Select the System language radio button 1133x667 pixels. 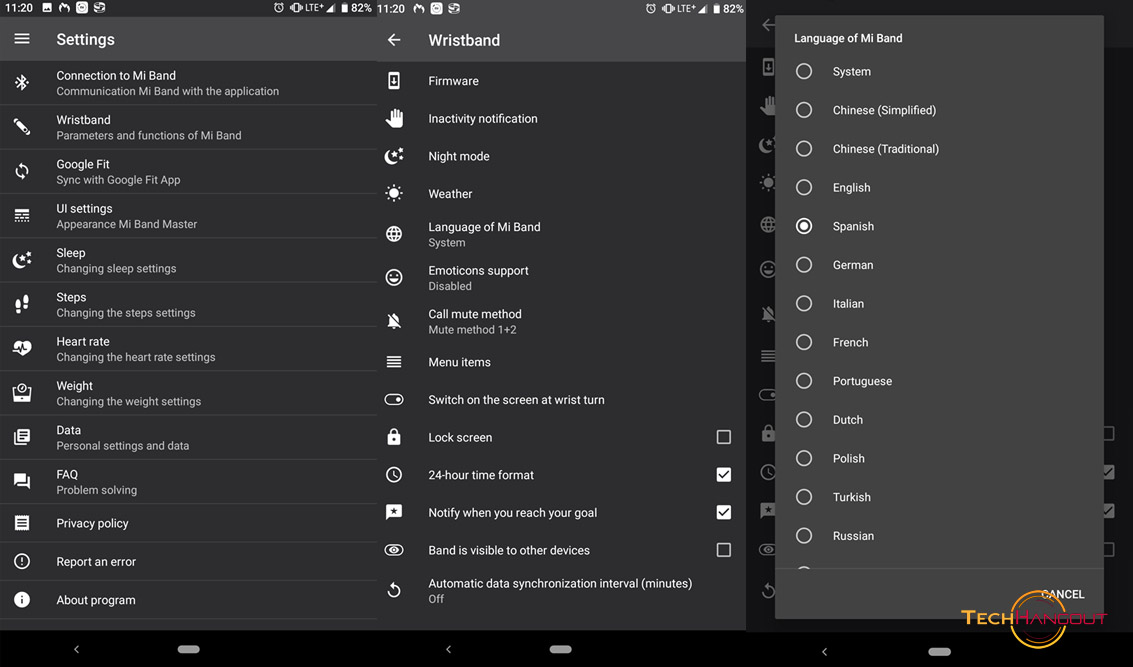[804, 71]
